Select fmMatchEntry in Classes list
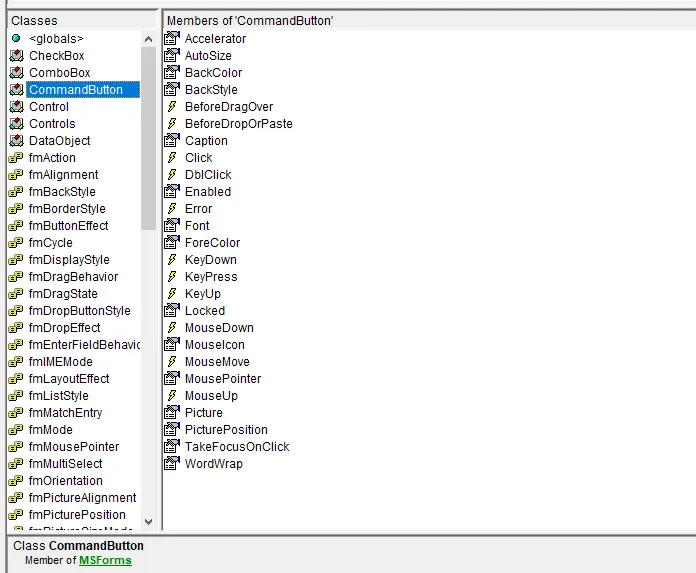The height and width of the screenshot is (573, 696). (x=65, y=413)
